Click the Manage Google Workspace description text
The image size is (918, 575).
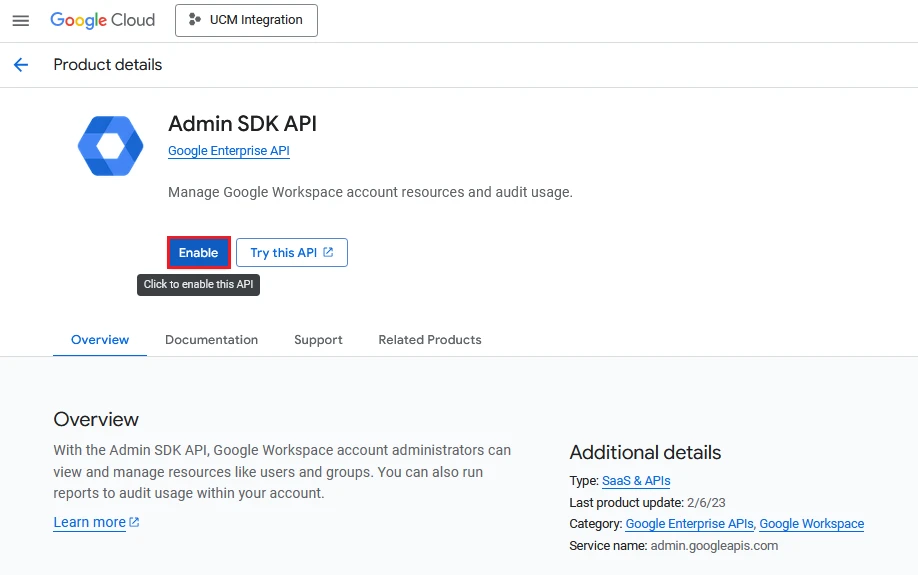pyautogui.click(x=370, y=192)
